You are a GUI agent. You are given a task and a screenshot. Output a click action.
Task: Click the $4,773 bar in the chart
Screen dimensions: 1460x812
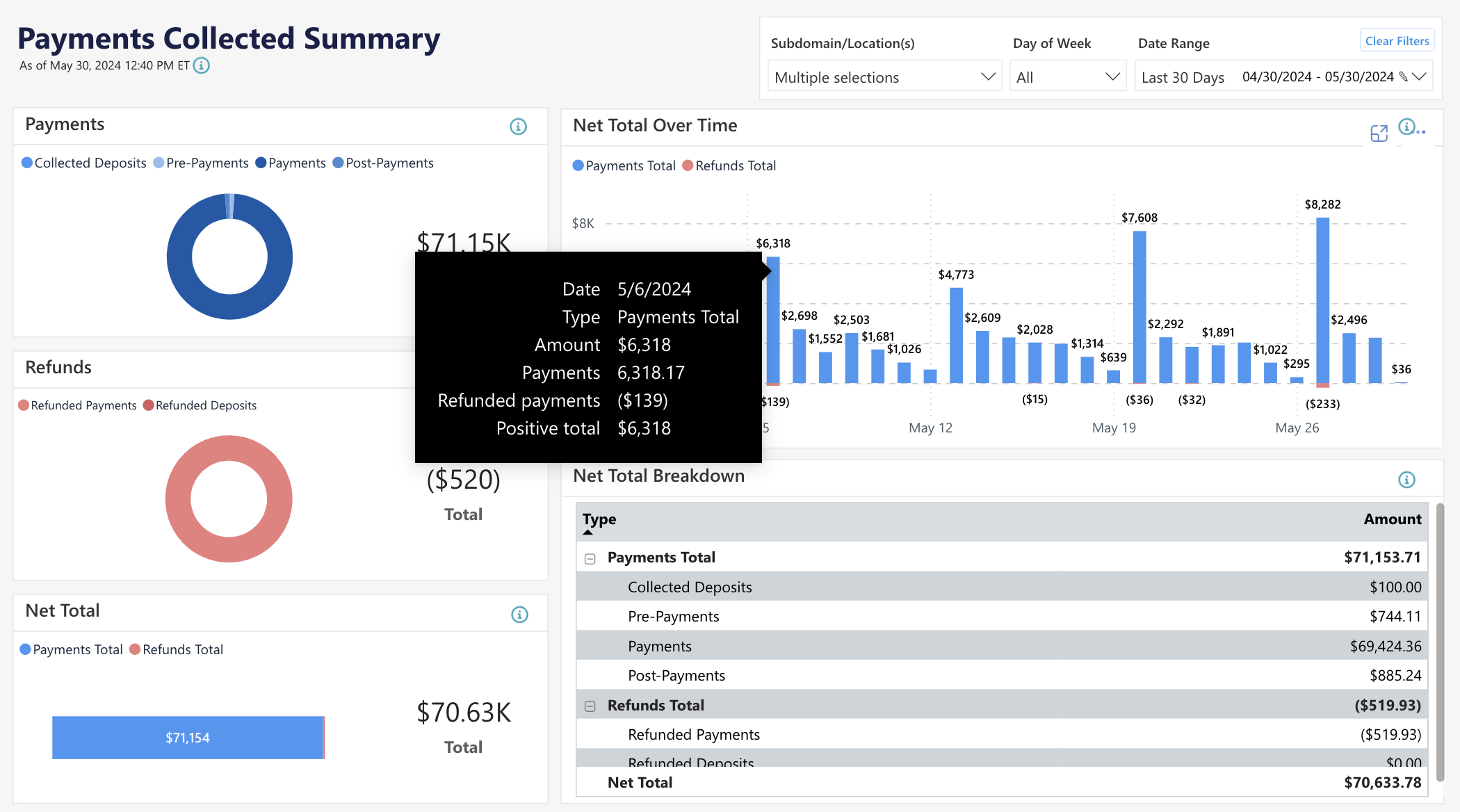click(x=956, y=336)
